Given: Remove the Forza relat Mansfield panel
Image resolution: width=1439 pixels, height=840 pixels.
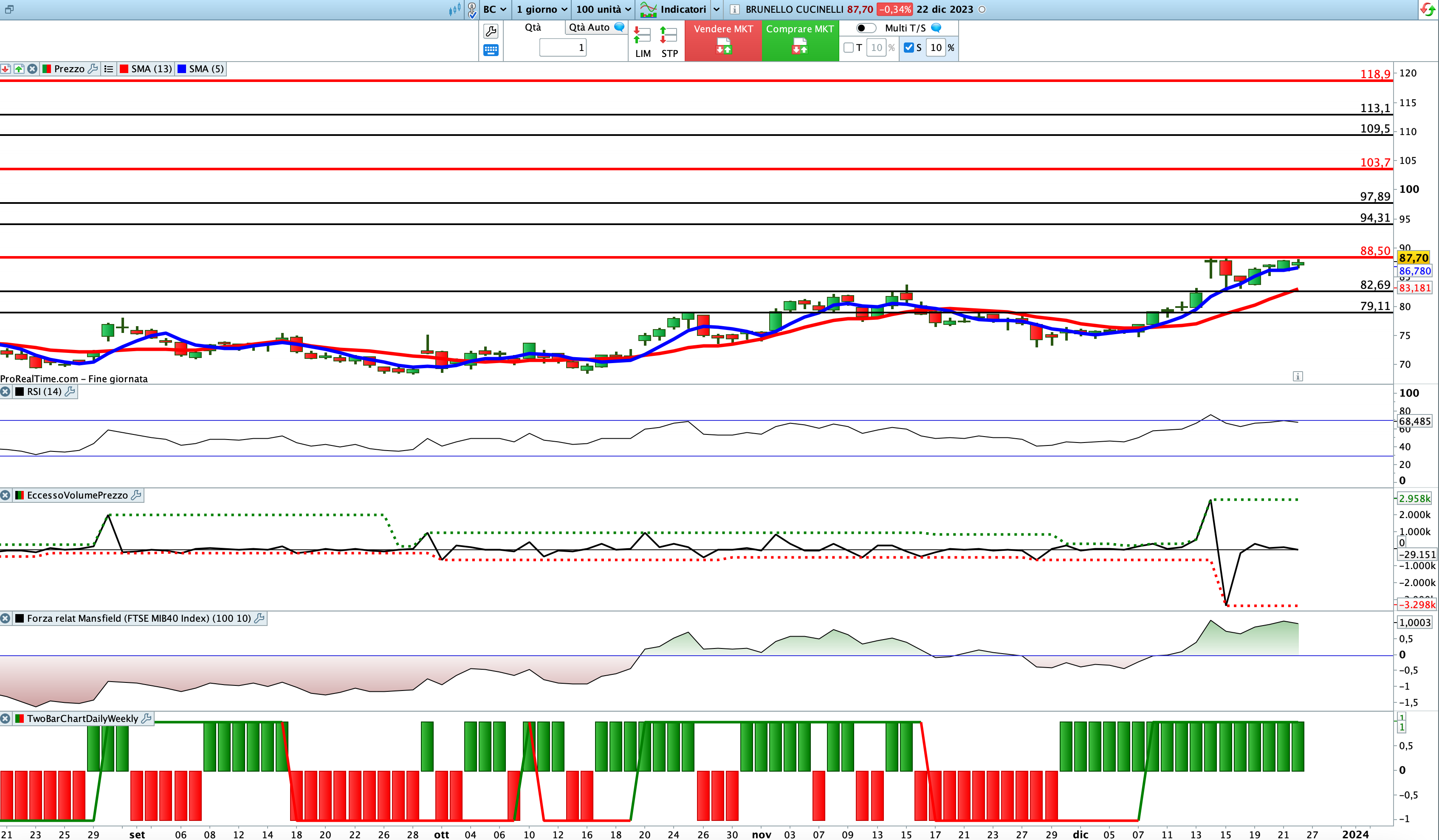Looking at the screenshot, I should (x=5, y=618).
